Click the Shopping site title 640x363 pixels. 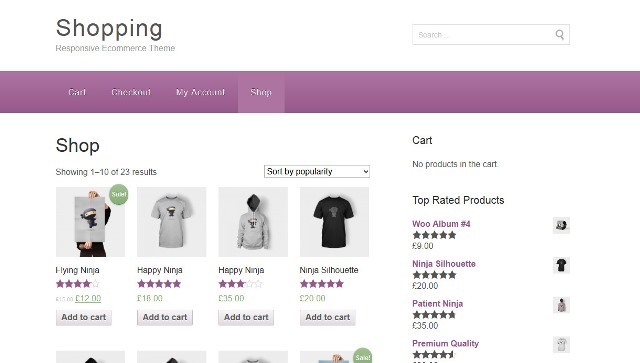109,28
